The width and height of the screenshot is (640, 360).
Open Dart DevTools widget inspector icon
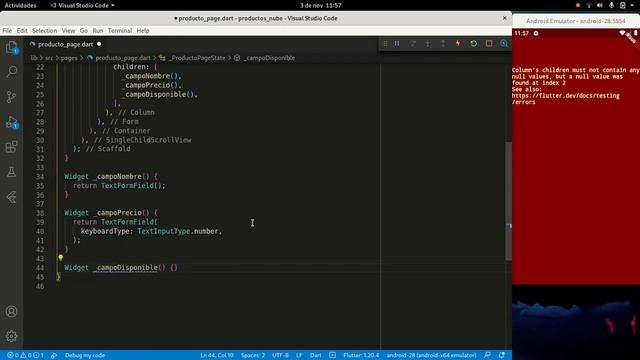click(x=504, y=43)
